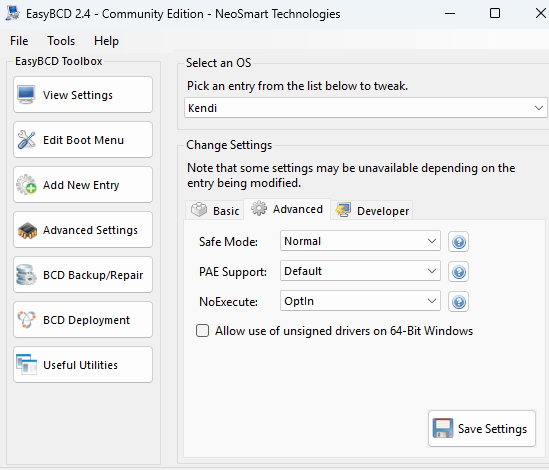
Task: Click the BCD Deployment icon
Action: (x=26, y=319)
